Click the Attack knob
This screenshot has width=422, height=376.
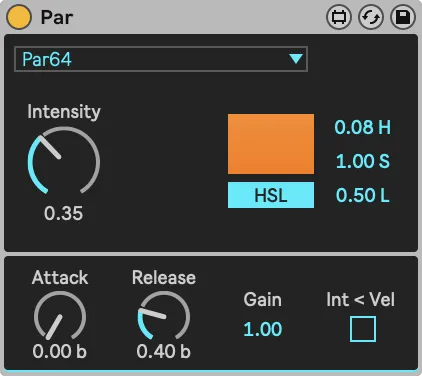(x=60, y=316)
